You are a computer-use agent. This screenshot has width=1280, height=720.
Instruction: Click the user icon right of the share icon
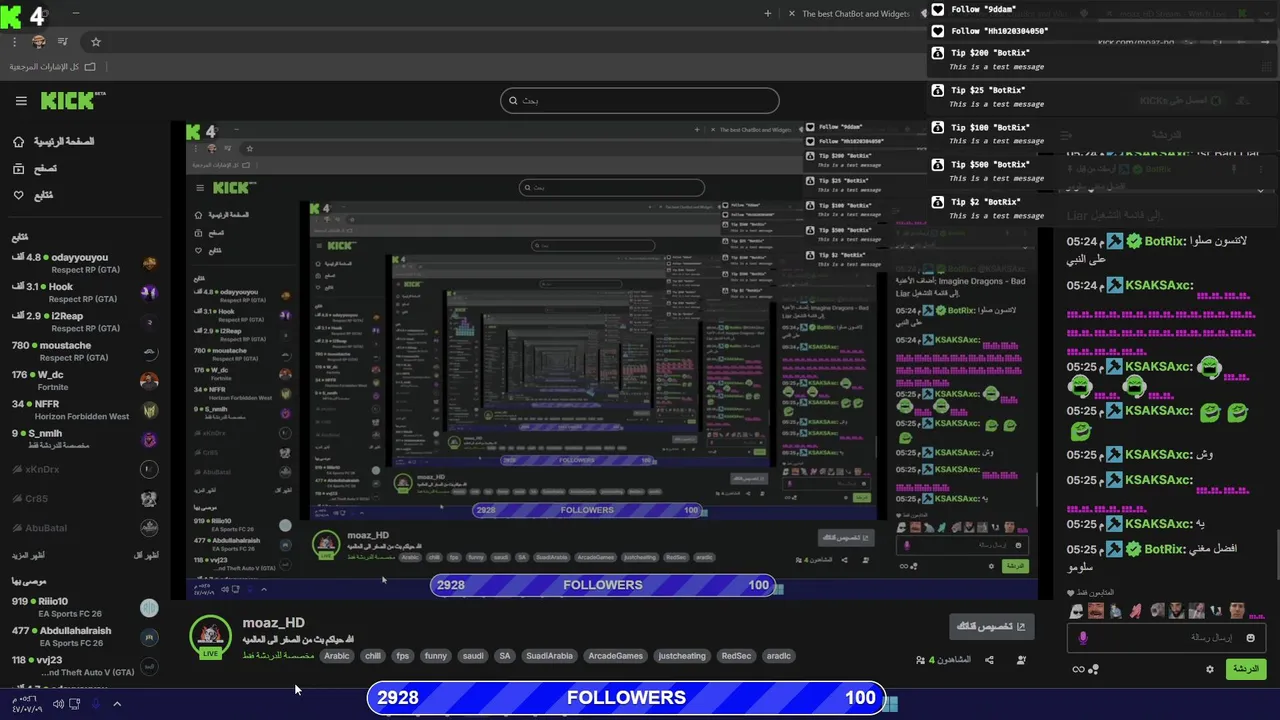1021,660
